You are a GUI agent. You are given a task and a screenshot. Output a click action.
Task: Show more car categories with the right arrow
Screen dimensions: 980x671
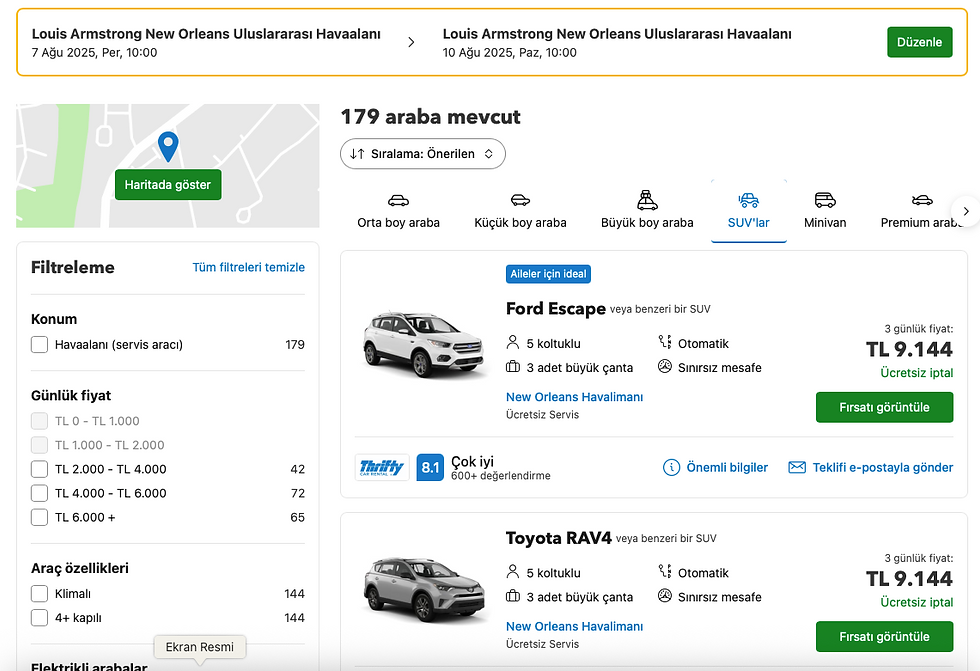tap(966, 211)
